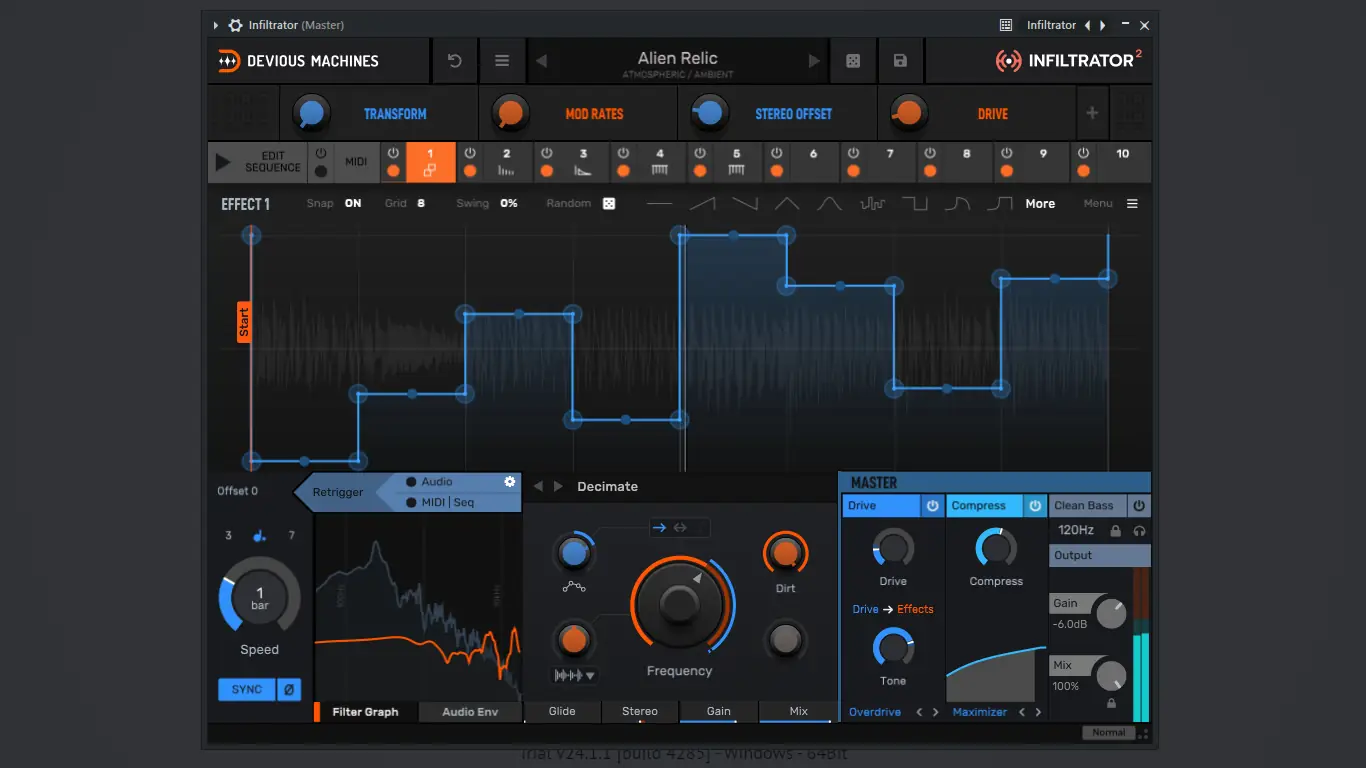Click the phase invert button next to SYNC
Screen dimensions: 1366x768
pos(288,689)
